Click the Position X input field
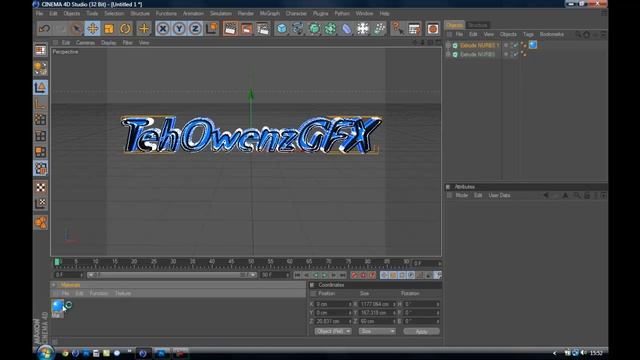 (x=333, y=304)
